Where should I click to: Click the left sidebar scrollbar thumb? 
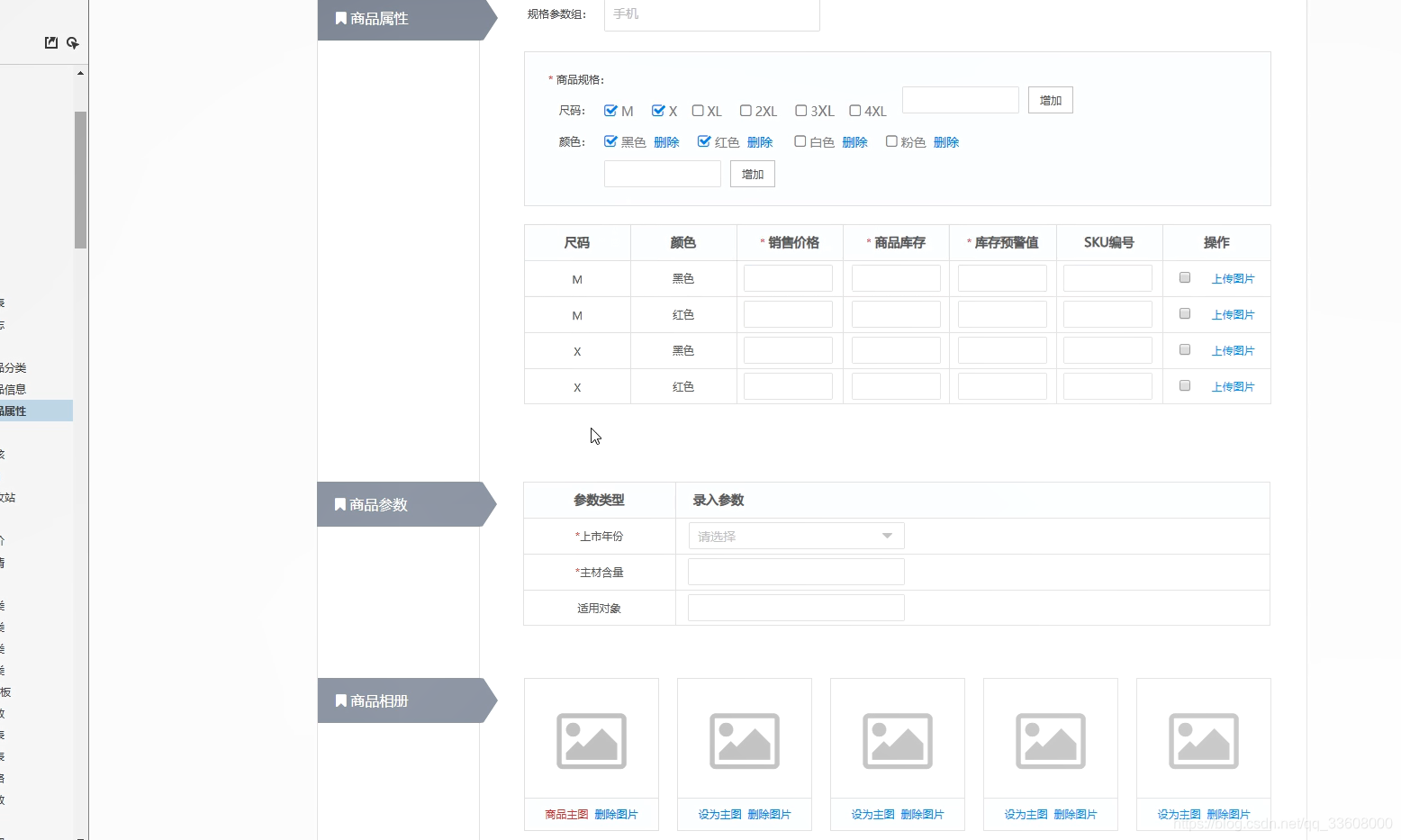tap(81, 180)
